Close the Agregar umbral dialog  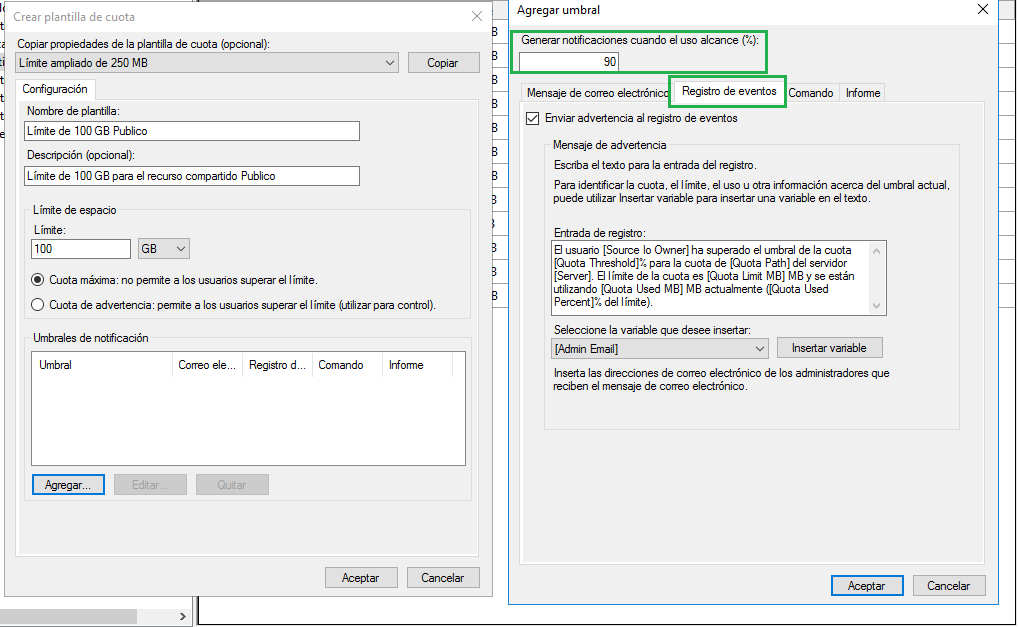(982, 10)
